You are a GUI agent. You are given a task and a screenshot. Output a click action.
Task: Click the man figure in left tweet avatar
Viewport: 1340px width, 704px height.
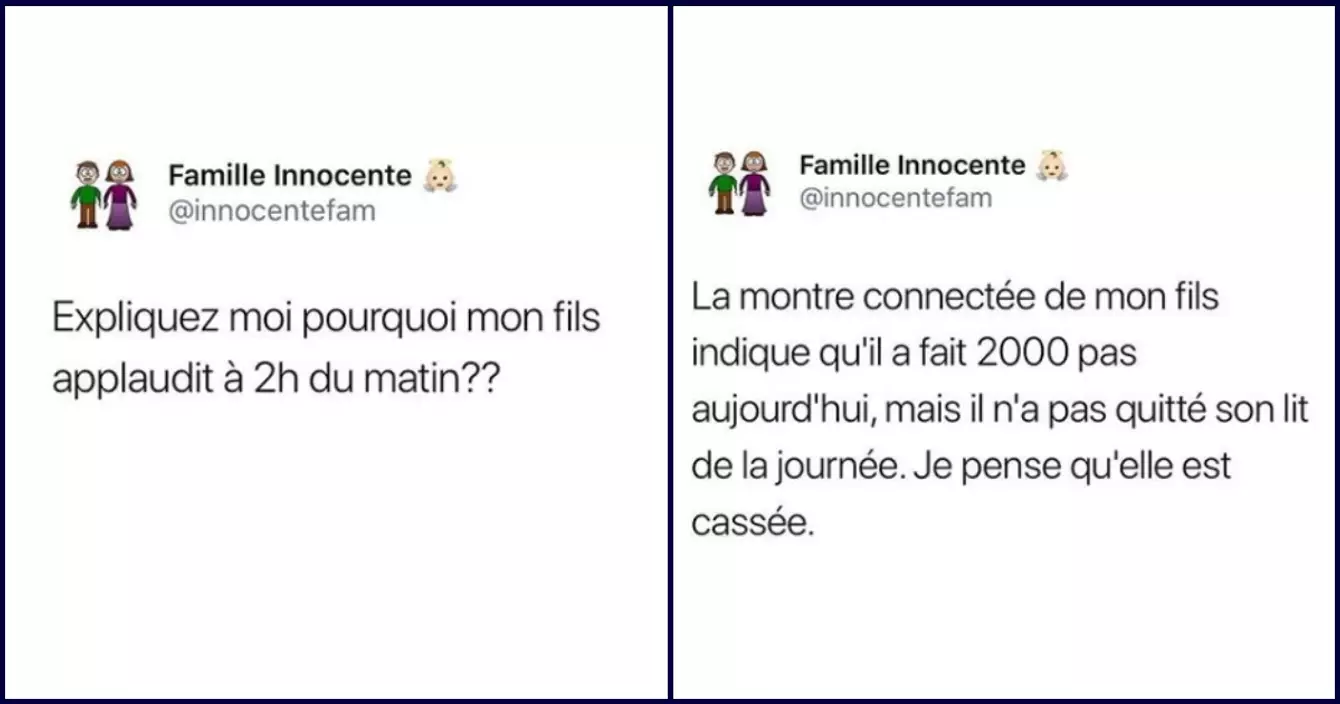[x=88, y=194]
